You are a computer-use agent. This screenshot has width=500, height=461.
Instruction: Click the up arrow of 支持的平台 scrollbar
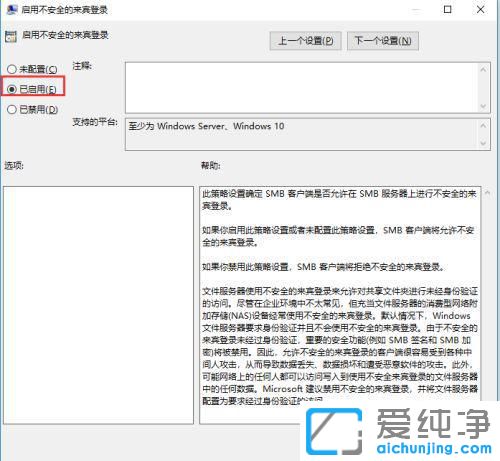(483, 125)
